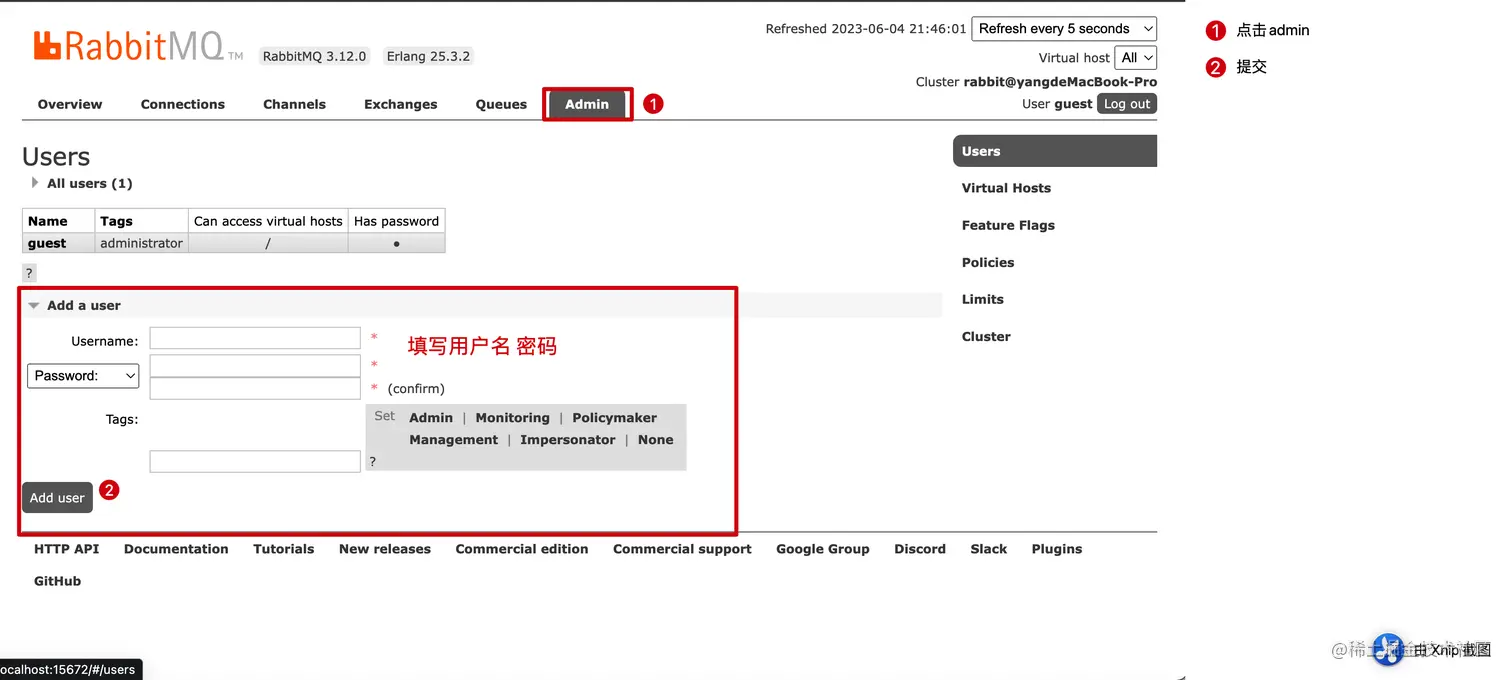Screen dimensions: 1512x680
Task: Click the Erlang 25.3.2 version badge
Action: (428, 56)
